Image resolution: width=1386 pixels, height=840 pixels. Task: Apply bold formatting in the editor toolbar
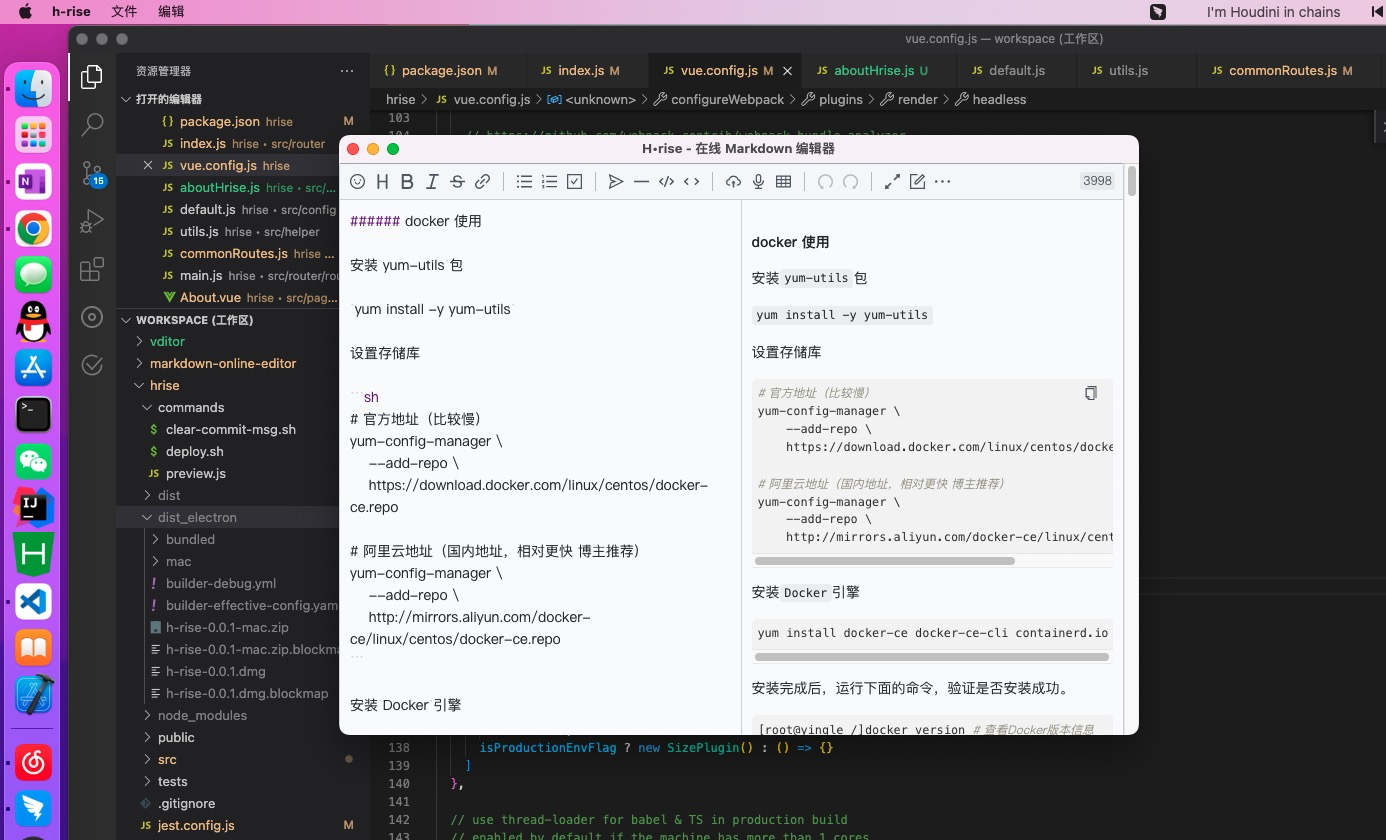click(x=407, y=181)
